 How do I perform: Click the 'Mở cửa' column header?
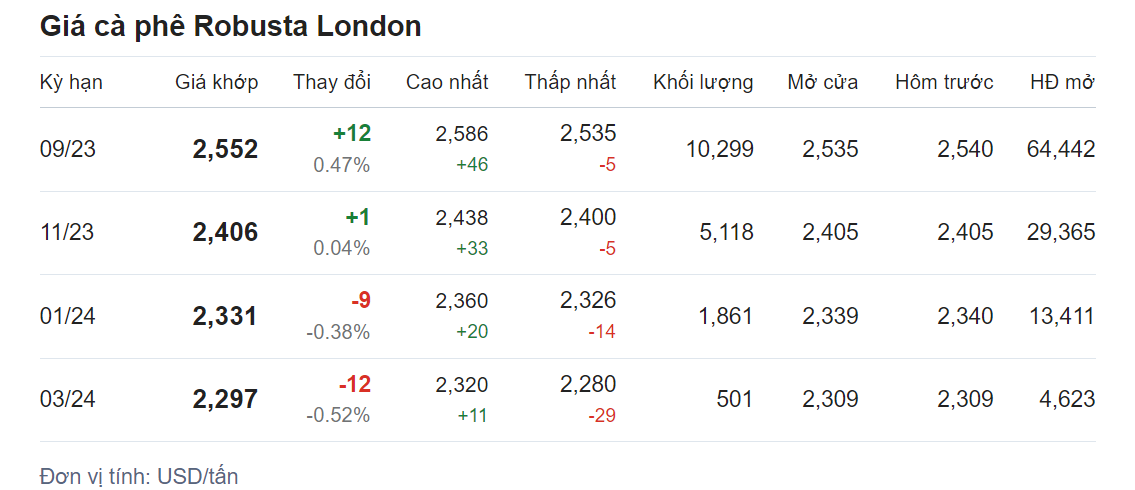click(x=822, y=82)
